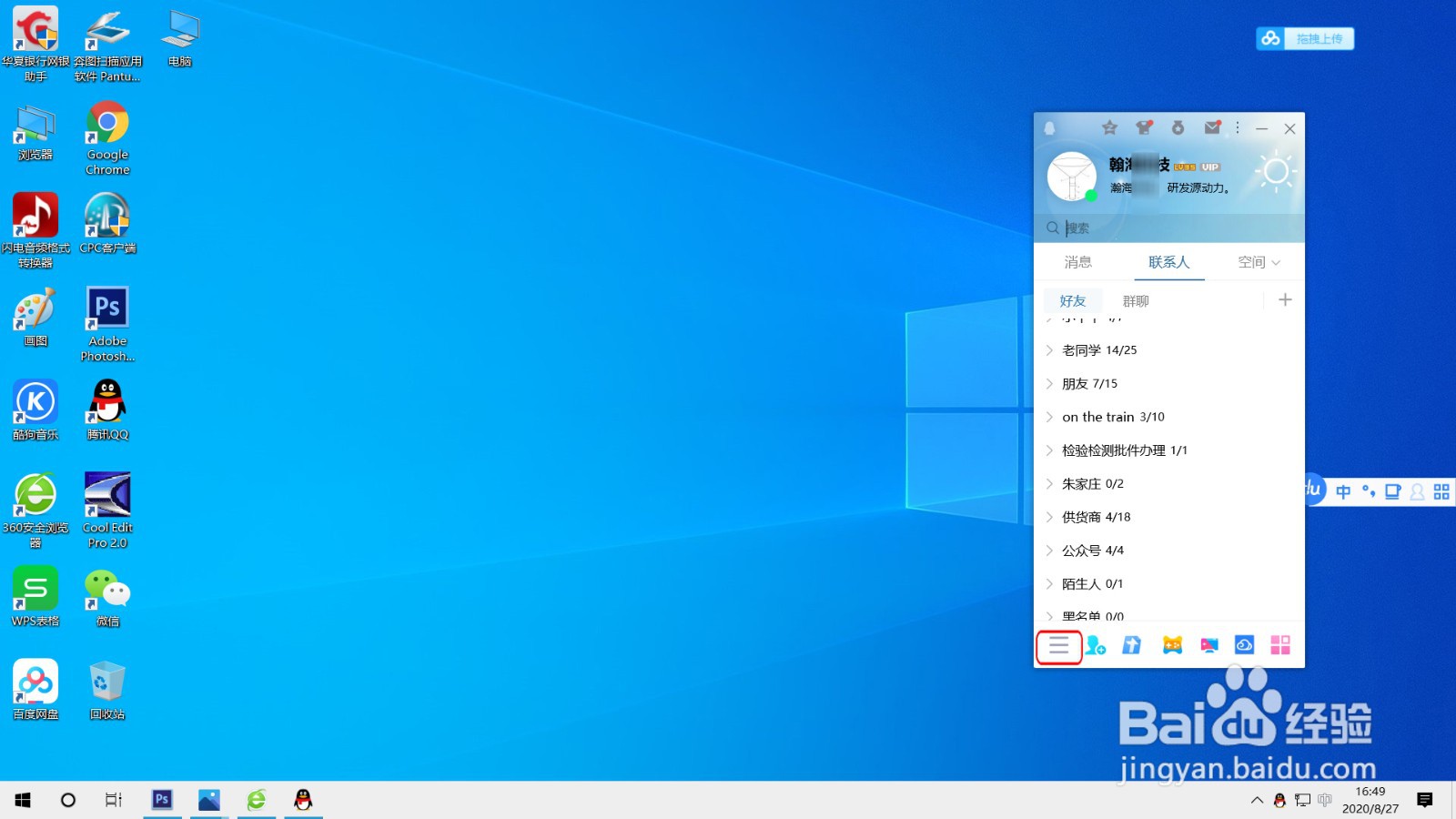Select the 腾讯QQ desktop icon
This screenshot has width=1456, height=819.
[x=107, y=410]
